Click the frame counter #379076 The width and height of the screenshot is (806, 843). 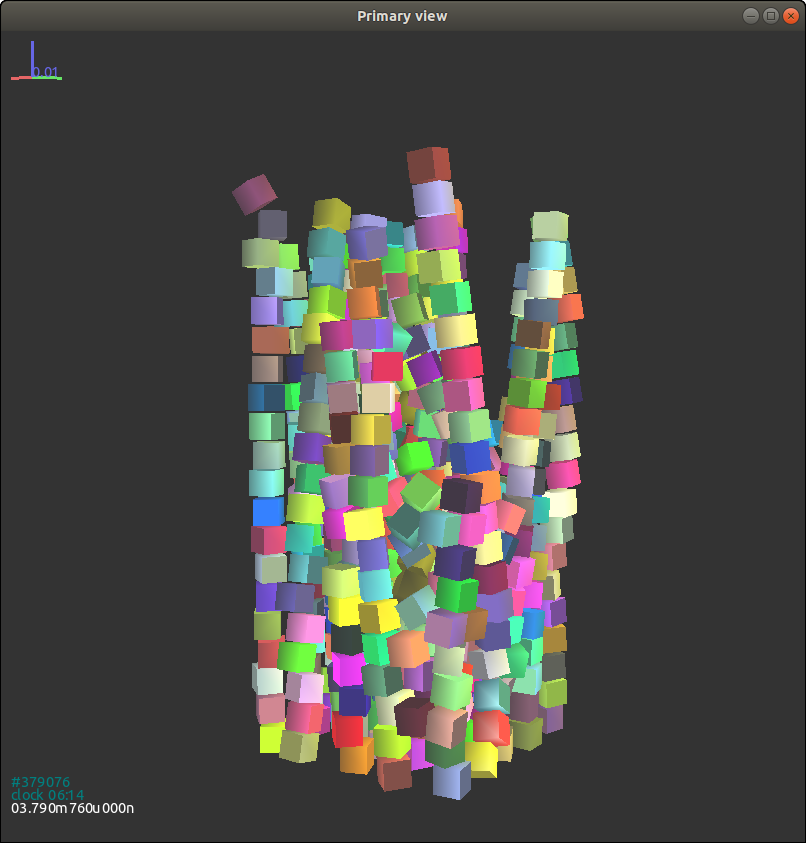coord(41,782)
